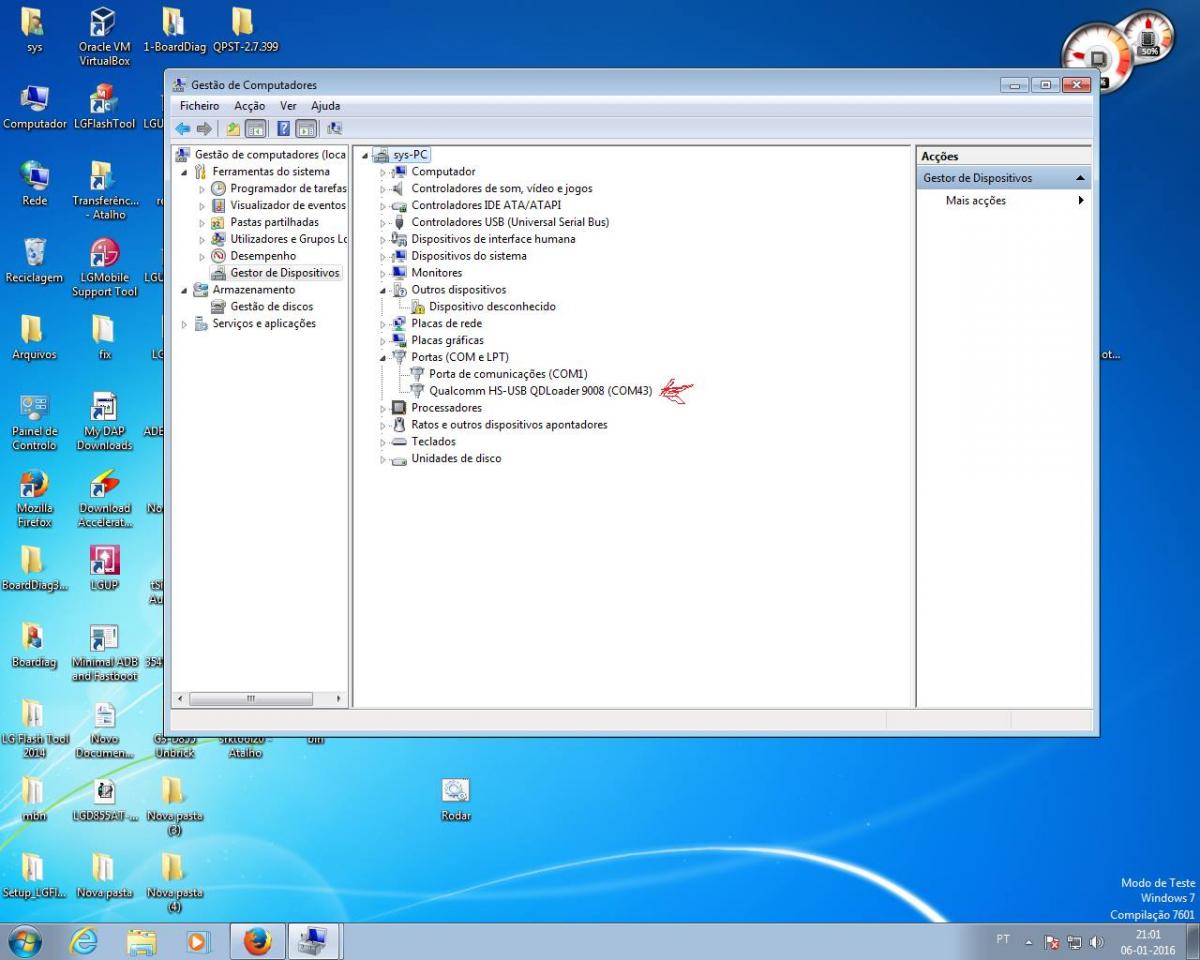
Task: Expand the Programador de tarefas node
Action: tap(202, 189)
